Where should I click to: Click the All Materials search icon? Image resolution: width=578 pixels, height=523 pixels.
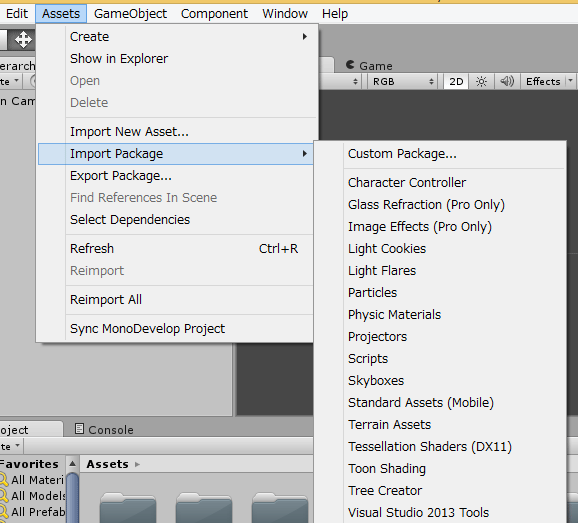pos(3,480)
